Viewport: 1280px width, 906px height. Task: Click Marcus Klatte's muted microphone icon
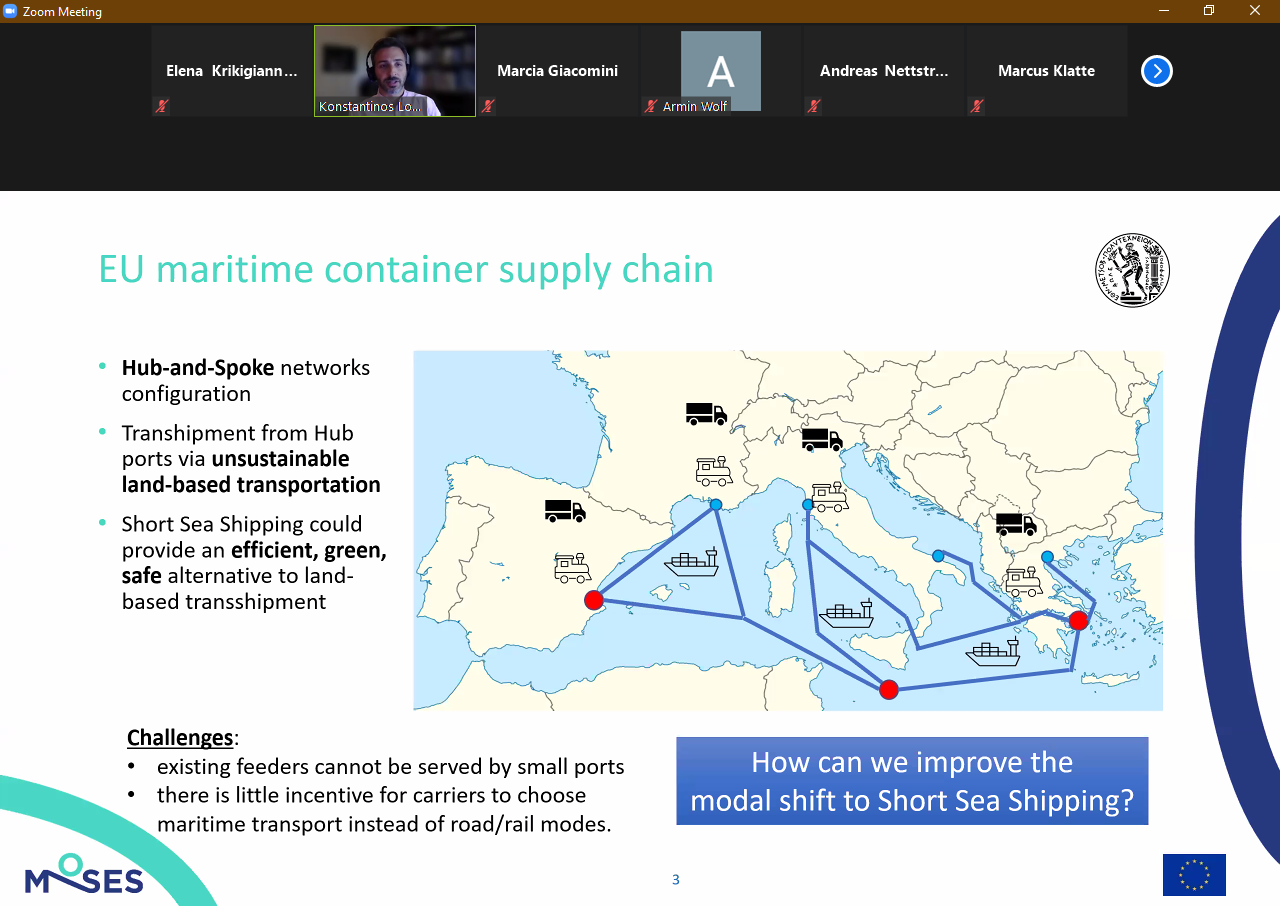click(977, 105)
